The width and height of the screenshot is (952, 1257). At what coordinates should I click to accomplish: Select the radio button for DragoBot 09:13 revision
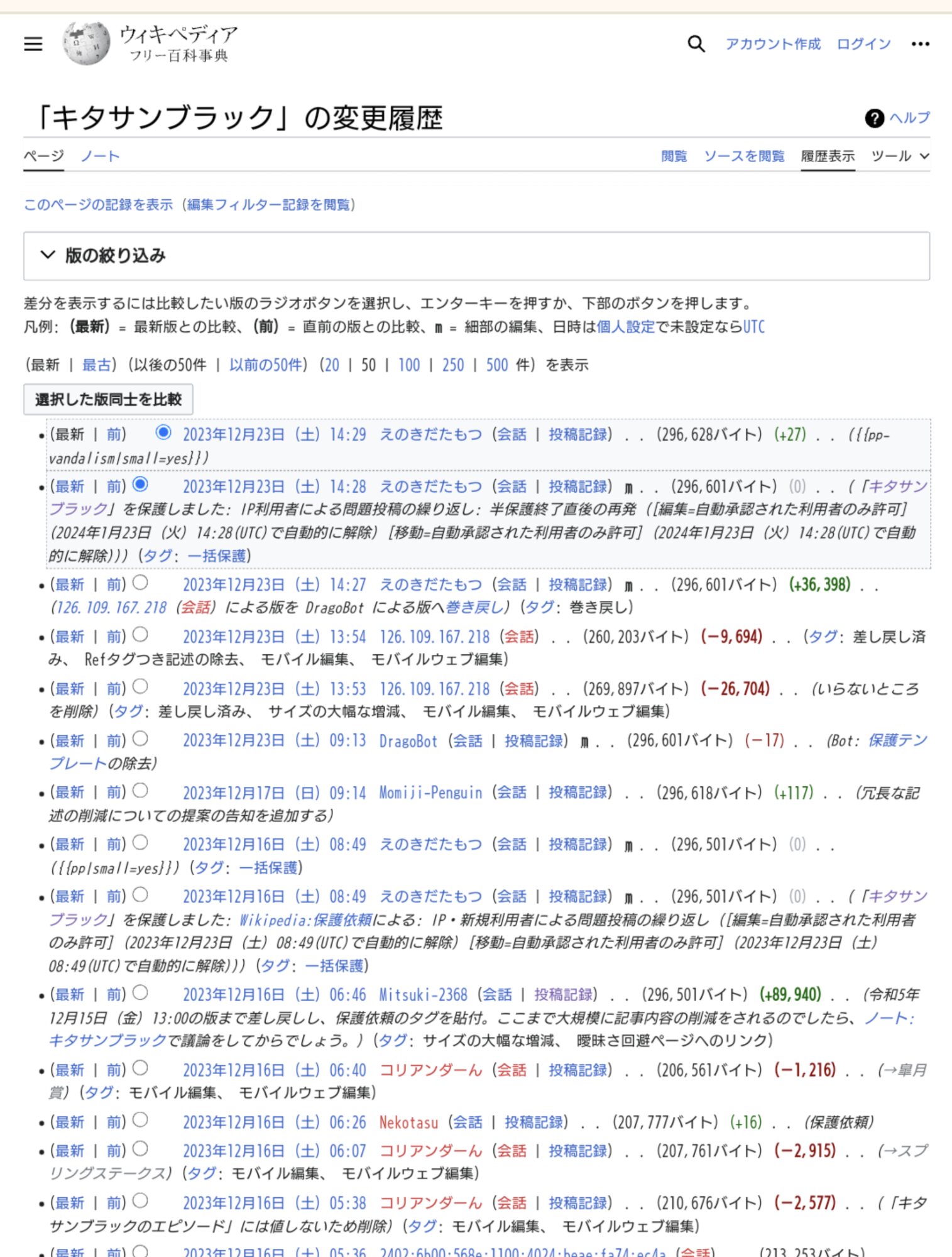(141, 738)
